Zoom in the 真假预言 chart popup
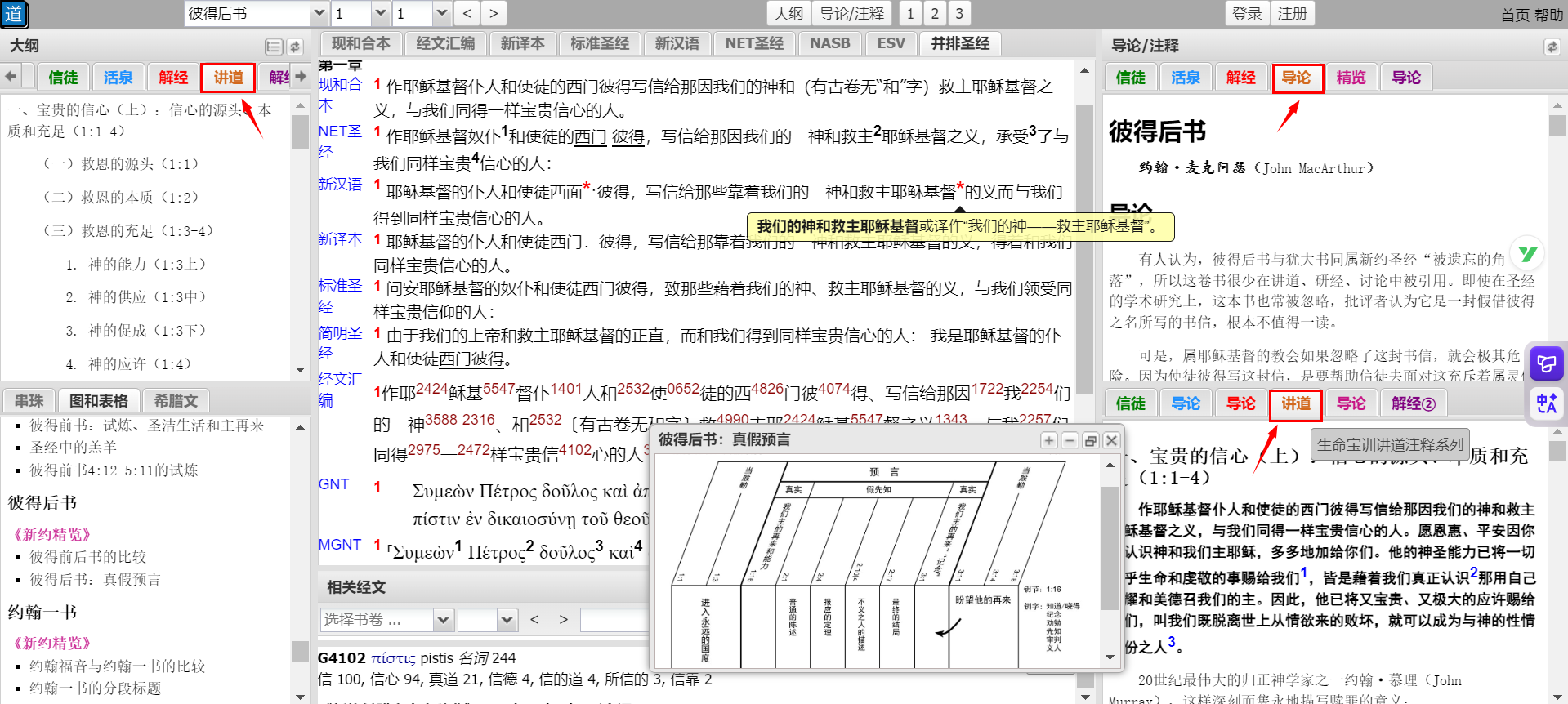Viewport: 1568px width, 704px height. tap(1049, 441)
